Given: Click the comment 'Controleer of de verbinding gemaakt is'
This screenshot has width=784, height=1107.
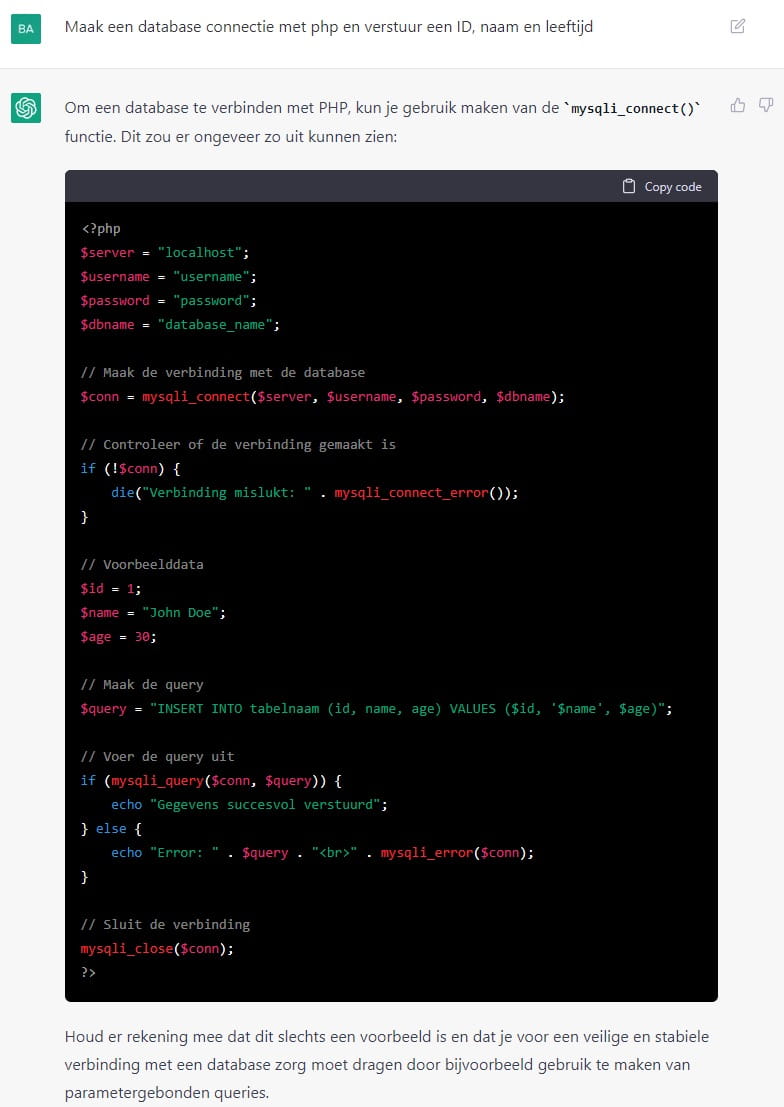Looking at the screenshot, I should click(x=238, y=445).
